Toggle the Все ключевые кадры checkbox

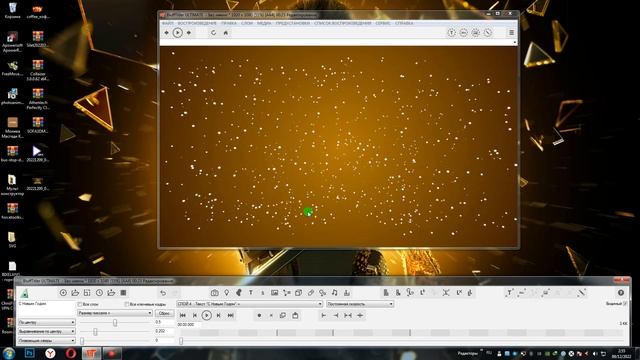pyautogui.click(x=127, y=304)
